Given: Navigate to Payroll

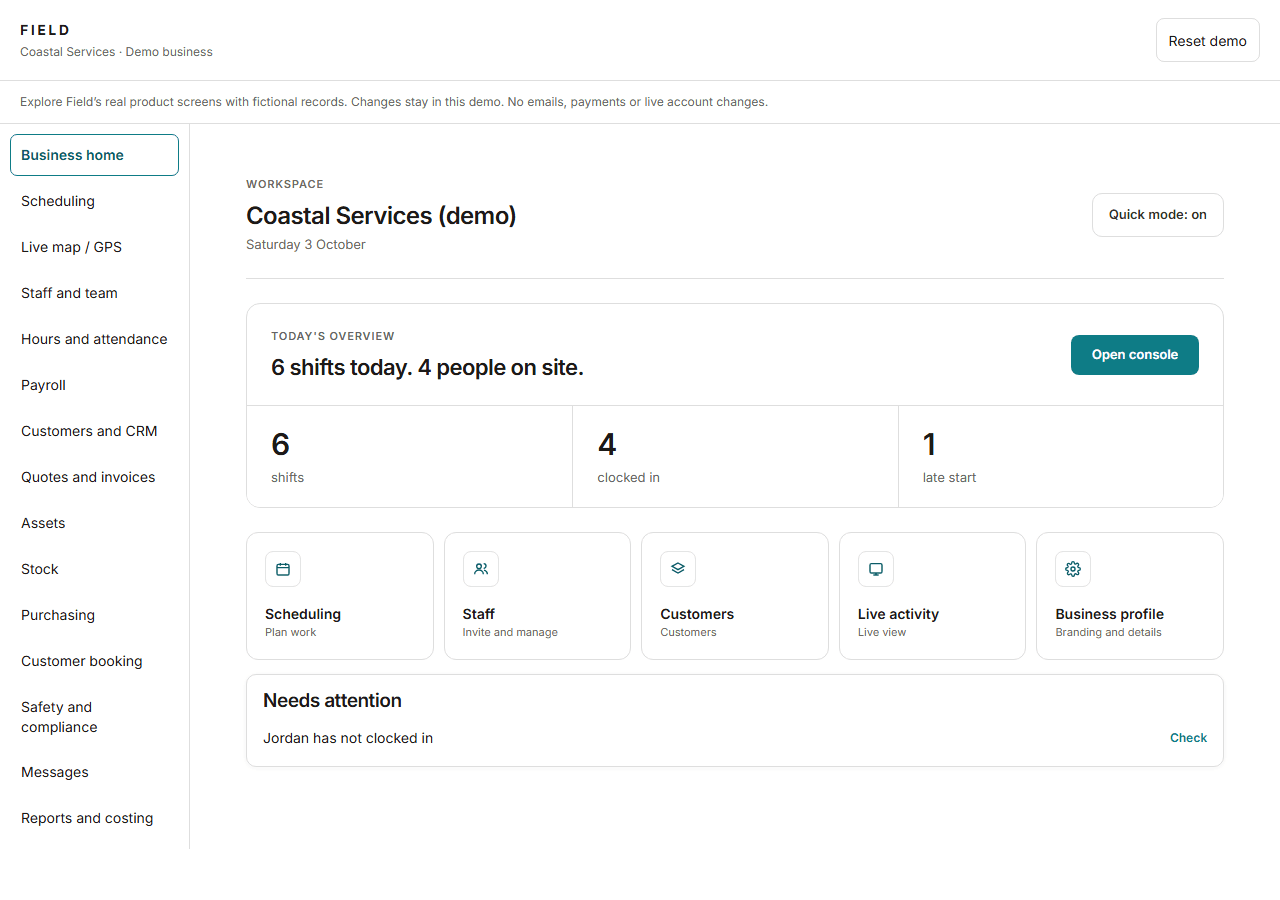Looking at the screenshot, I should coord(94,385).
